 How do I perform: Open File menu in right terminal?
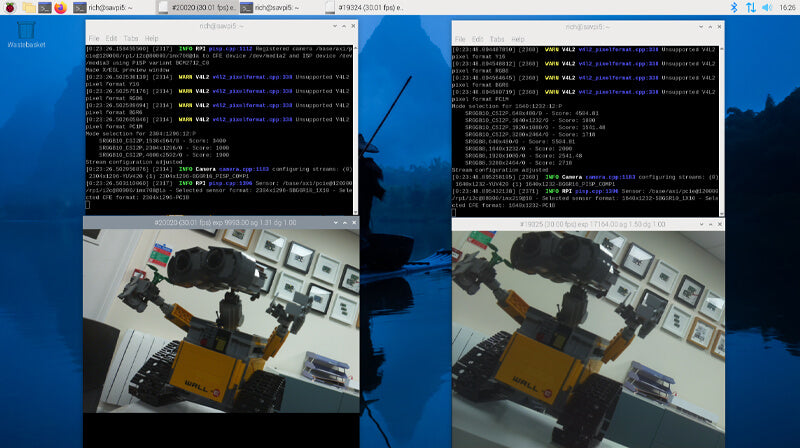pyautogui.click(x=460, y=39)
